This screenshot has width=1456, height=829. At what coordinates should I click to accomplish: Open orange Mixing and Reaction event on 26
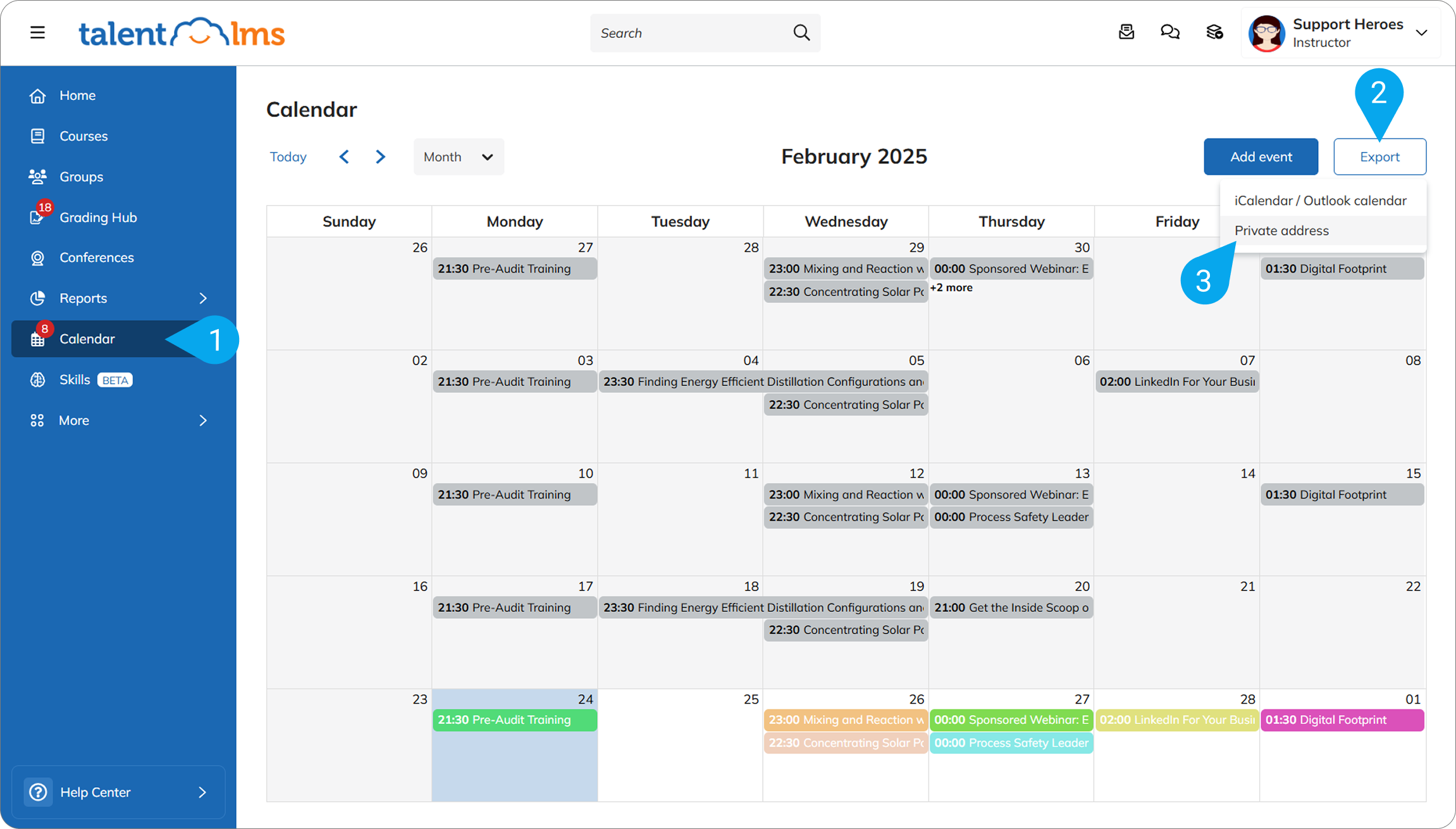point(846,720)
